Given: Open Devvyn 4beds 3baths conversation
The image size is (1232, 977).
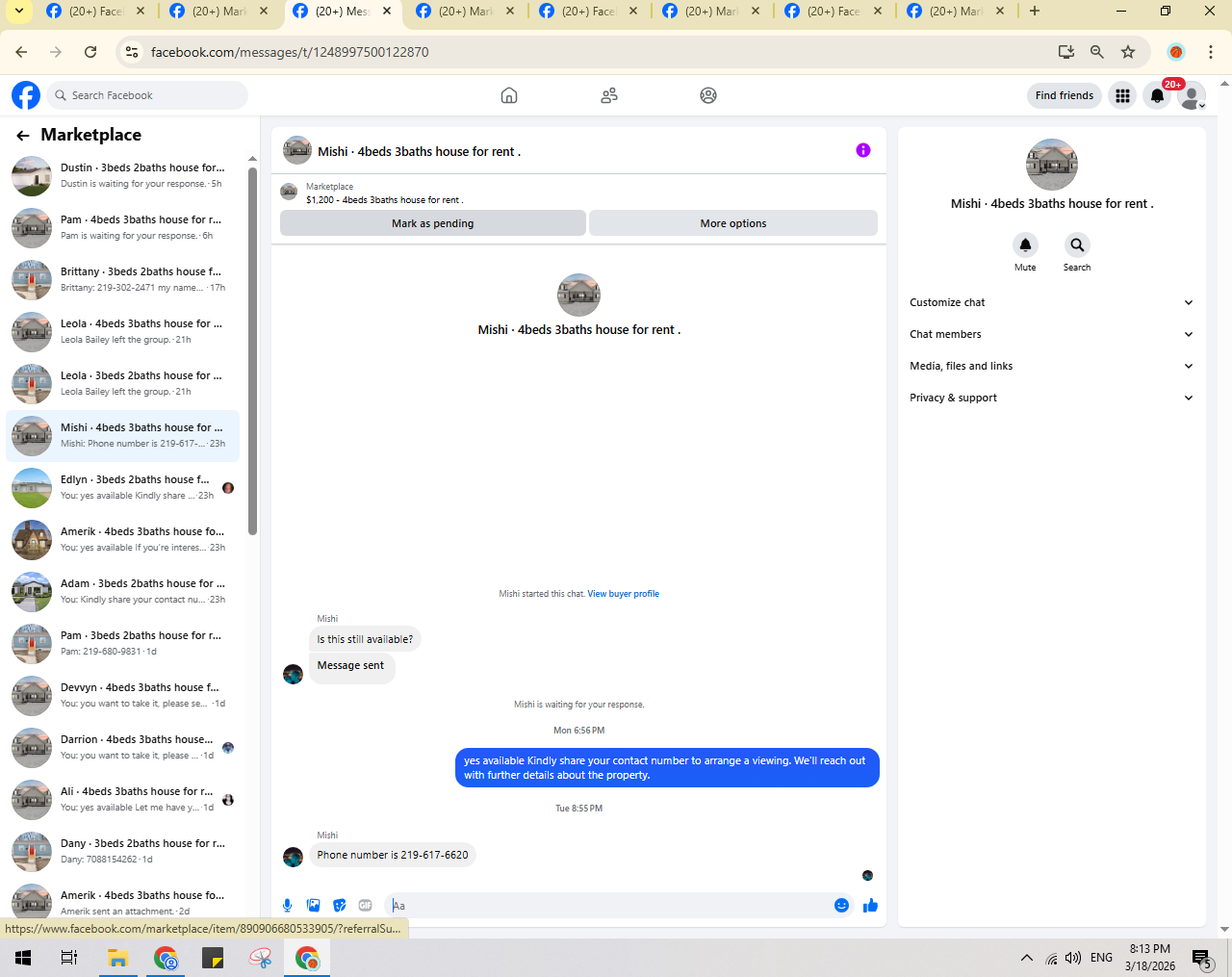Looking at the screenshot, I should point(123,696).
